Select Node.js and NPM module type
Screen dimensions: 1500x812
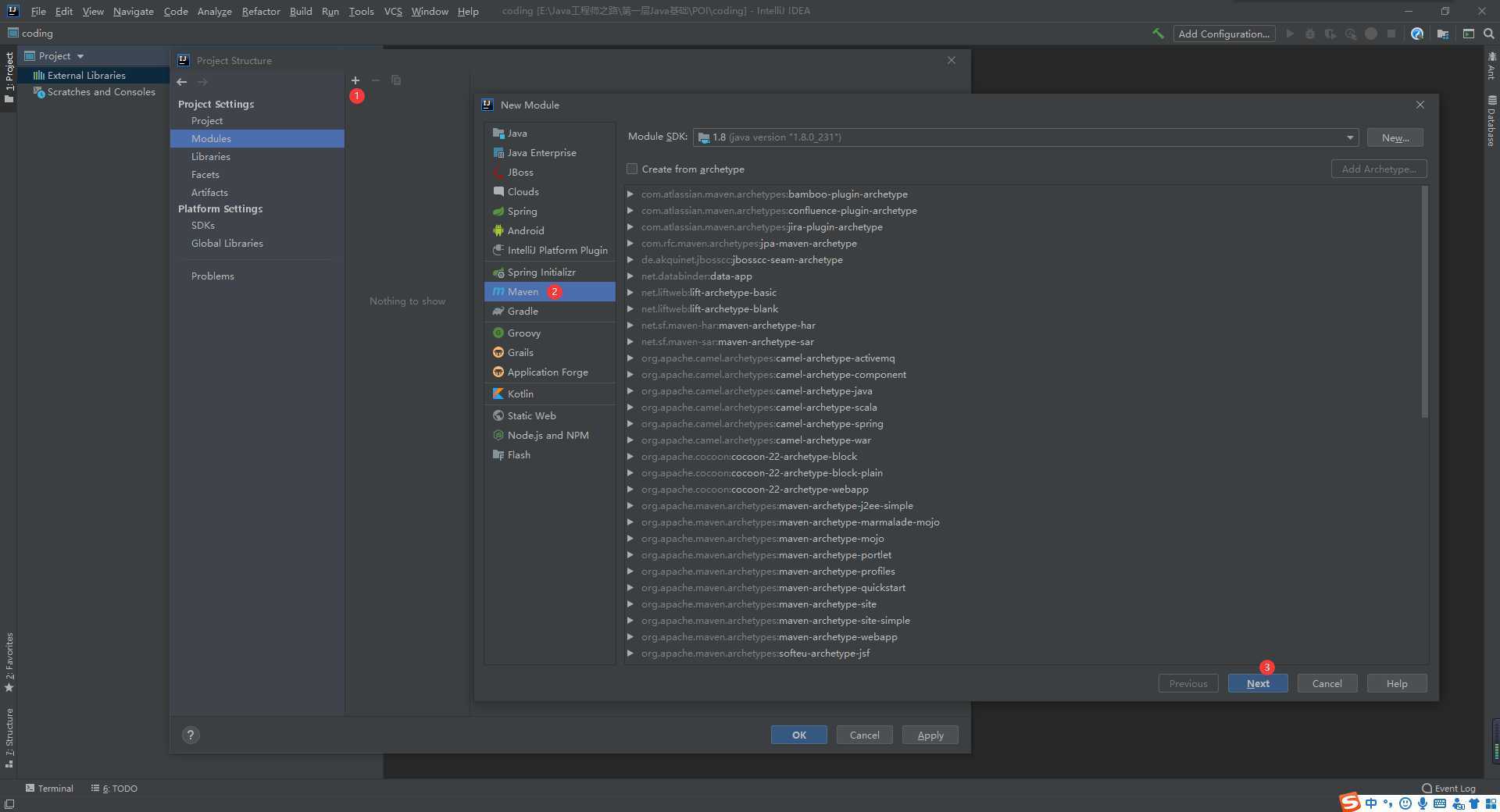point(550,436)
